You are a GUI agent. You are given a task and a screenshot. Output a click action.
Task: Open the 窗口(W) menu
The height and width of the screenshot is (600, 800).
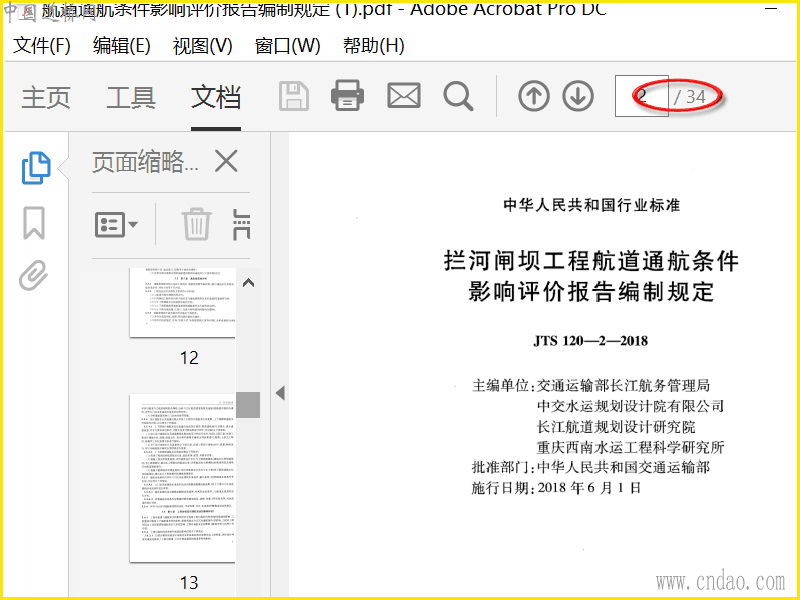pyautogui.click(x=287, y=46)
